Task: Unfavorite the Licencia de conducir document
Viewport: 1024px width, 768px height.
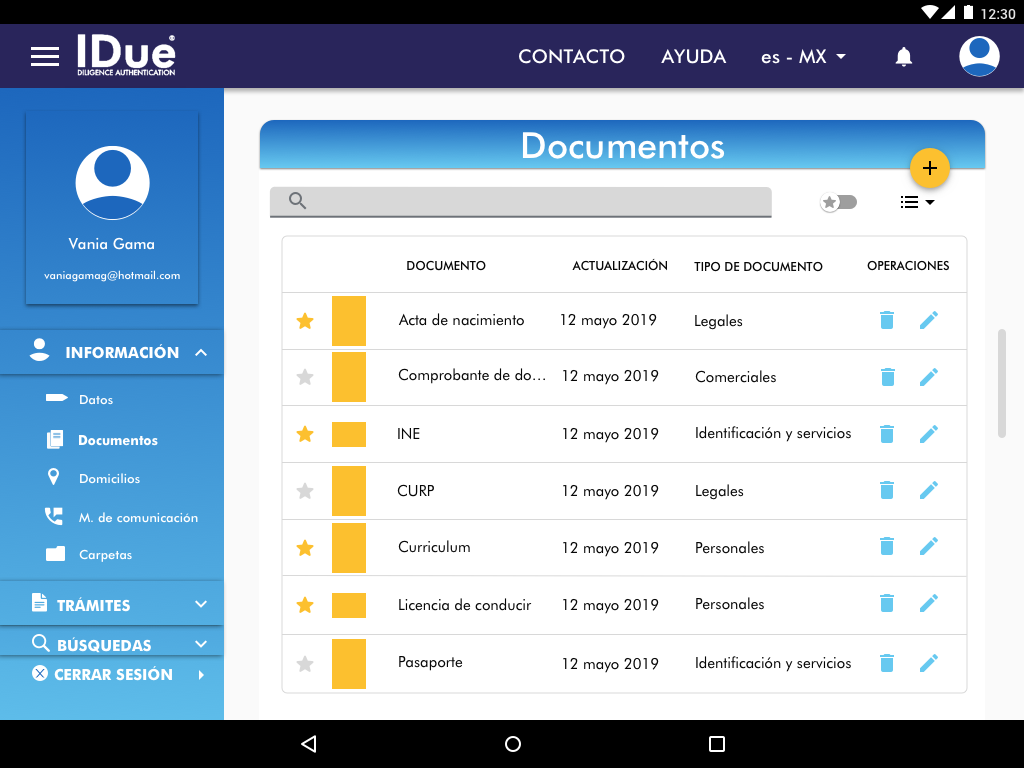Action: 305,605
